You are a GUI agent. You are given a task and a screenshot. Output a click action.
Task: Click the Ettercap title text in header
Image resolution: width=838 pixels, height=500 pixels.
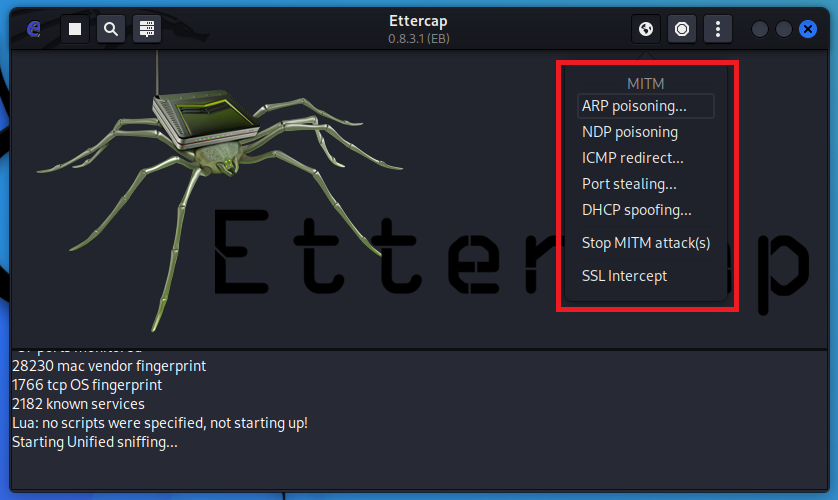(x=418, y=21)
